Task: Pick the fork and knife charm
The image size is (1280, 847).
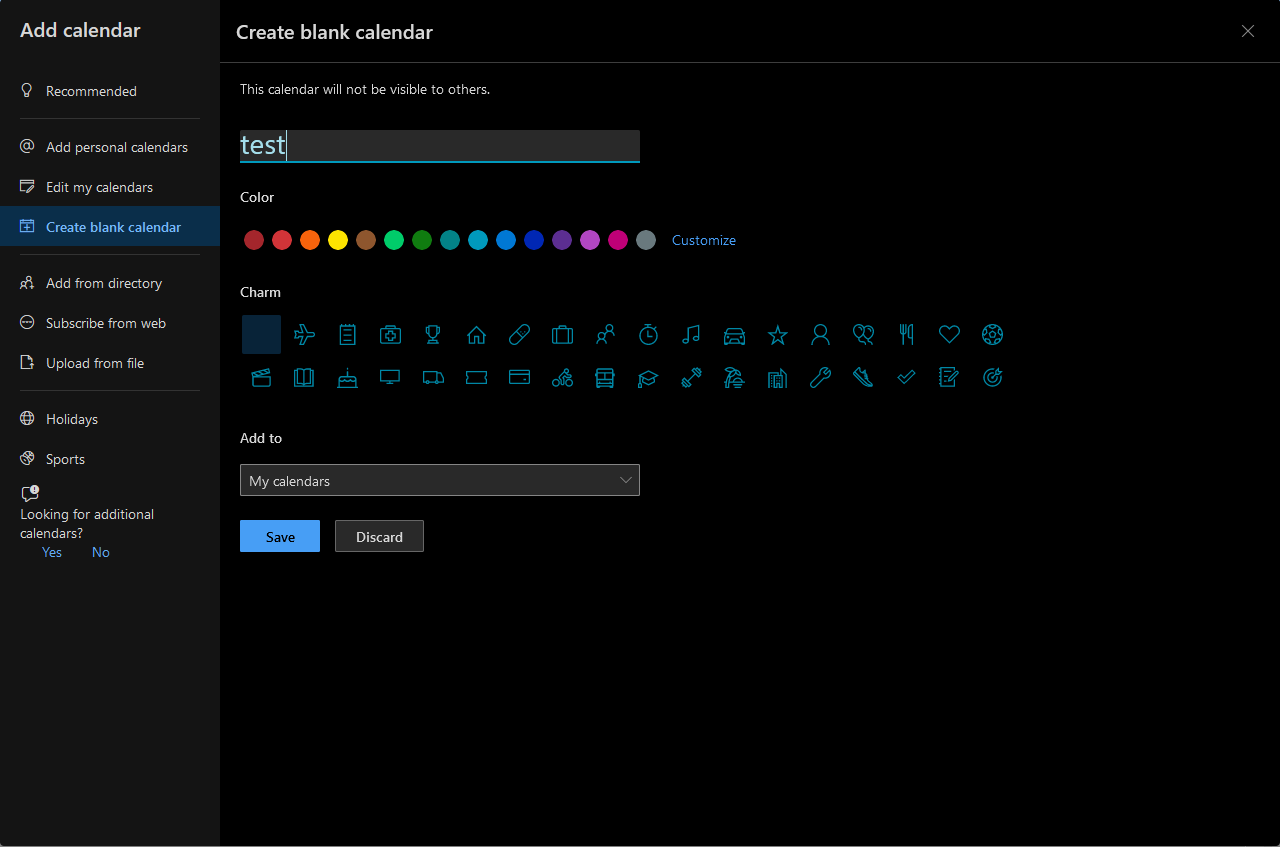Action: (906, 335)
